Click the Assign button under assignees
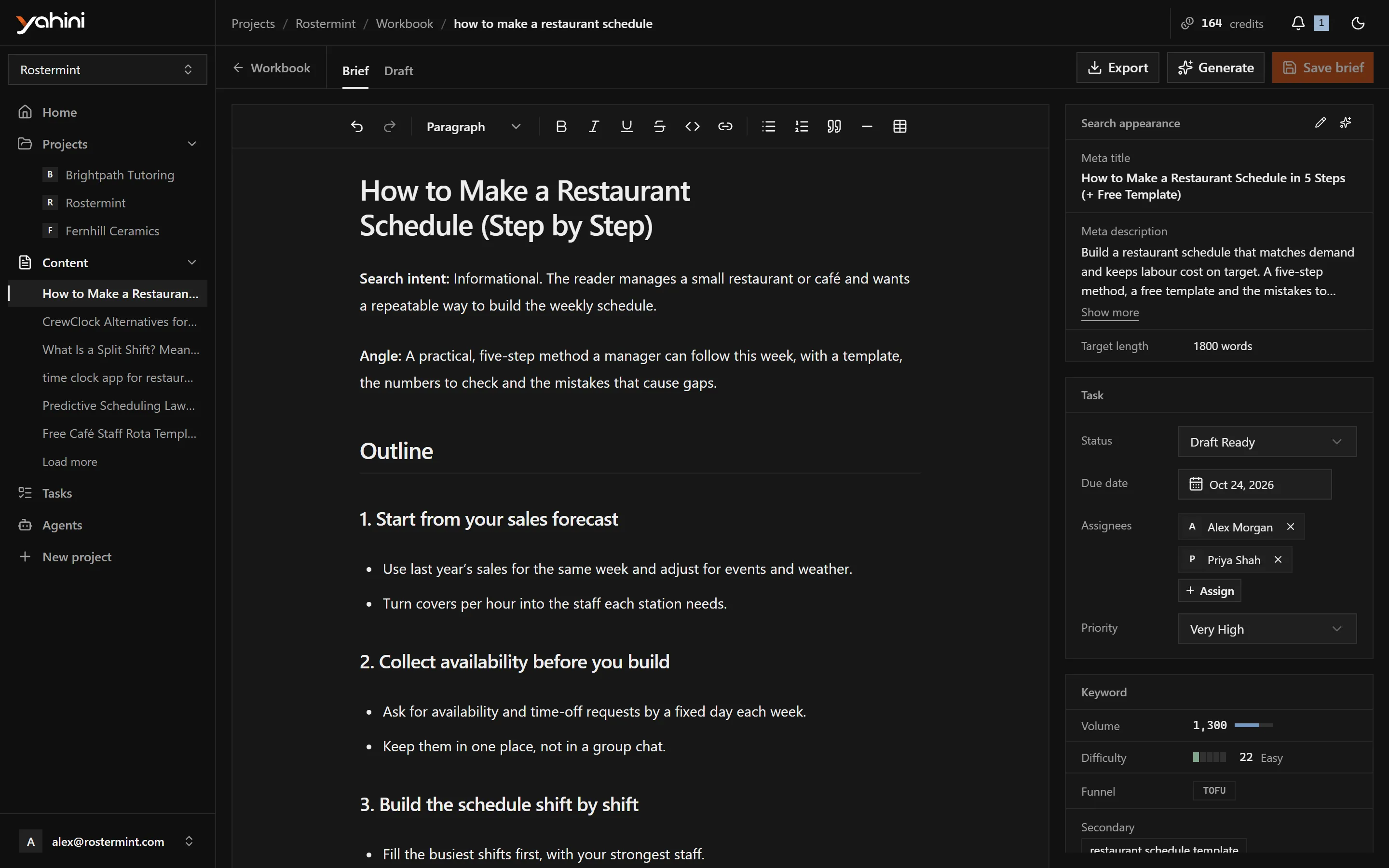 click(x=1209, y=590)
